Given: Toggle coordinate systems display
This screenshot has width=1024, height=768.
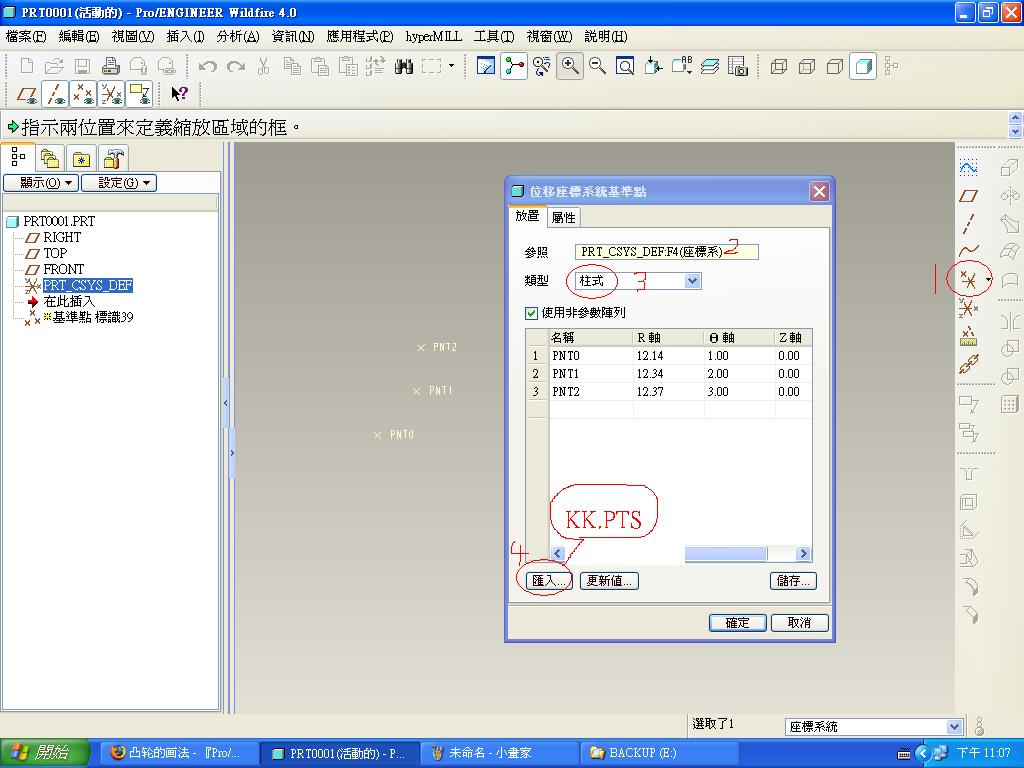Looking at the screenshot, I should (x=112, y=94).
